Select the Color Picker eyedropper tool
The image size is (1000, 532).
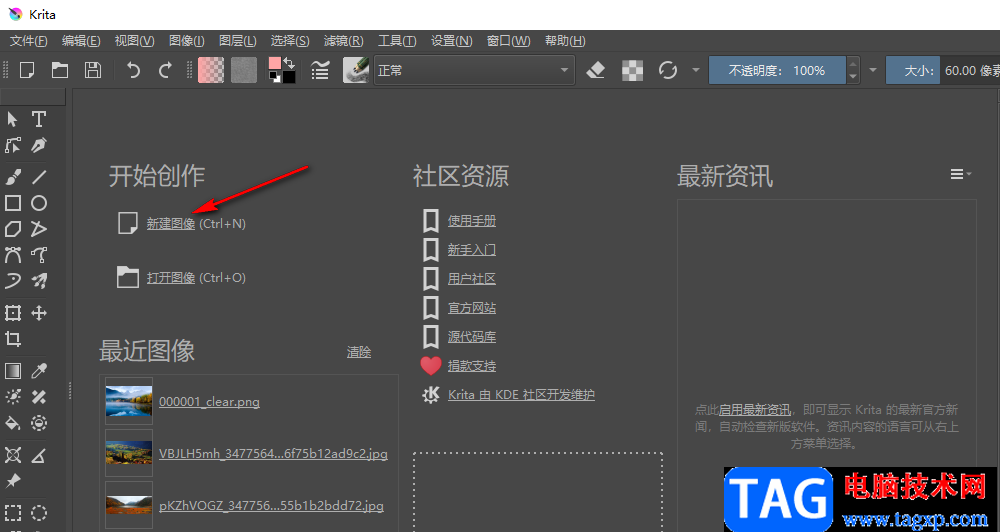(x=39, y=371)
